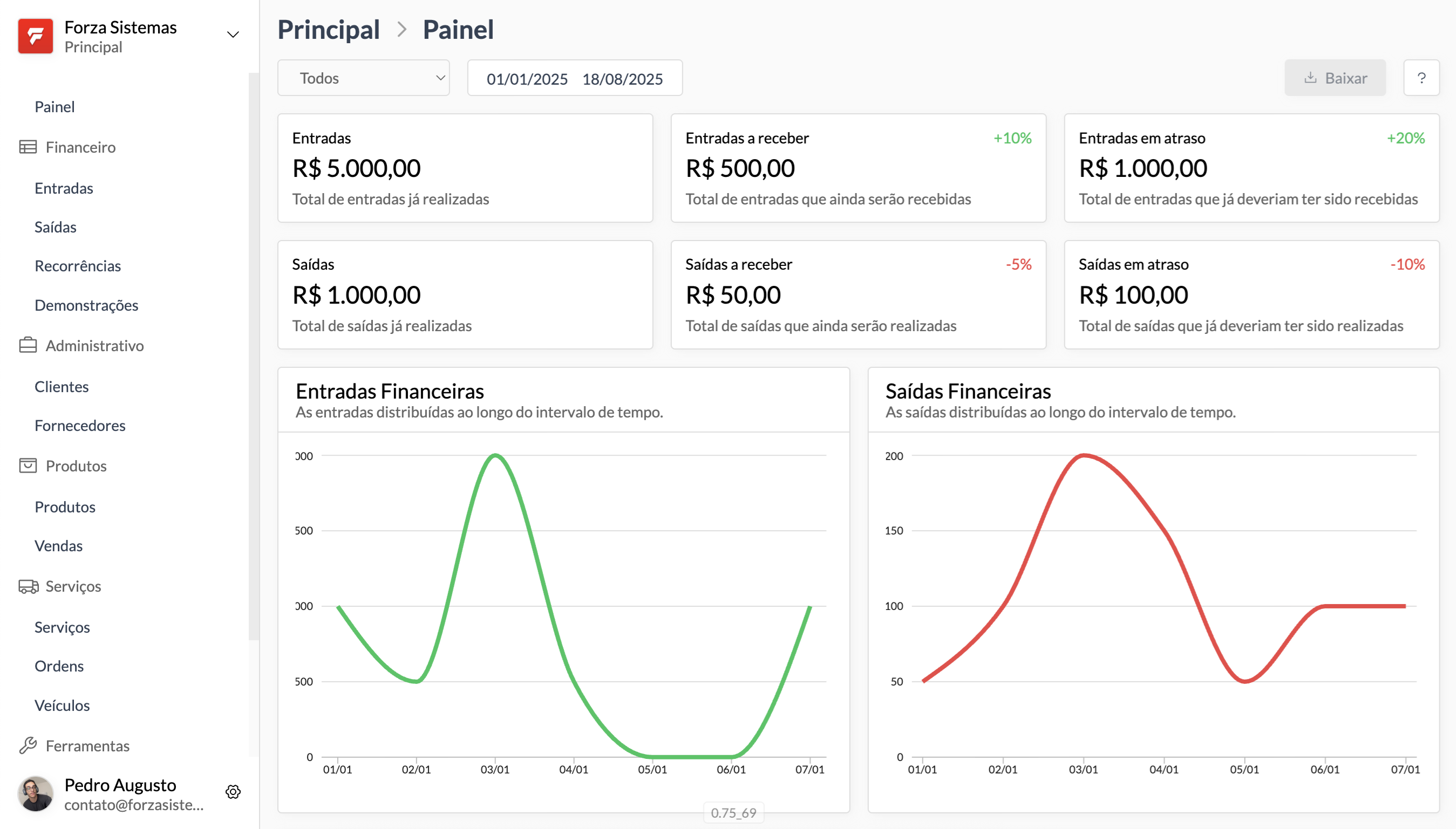1456x829 pixels.
Task: Expand the workspace switcher chevron beside Forza Sistemas
Action: 233,35
